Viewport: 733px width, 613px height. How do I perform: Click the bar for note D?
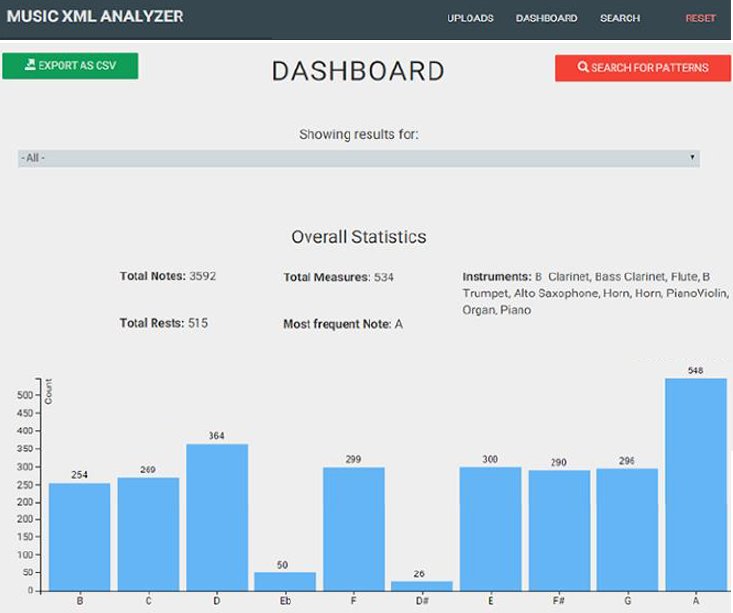point(217,517)
